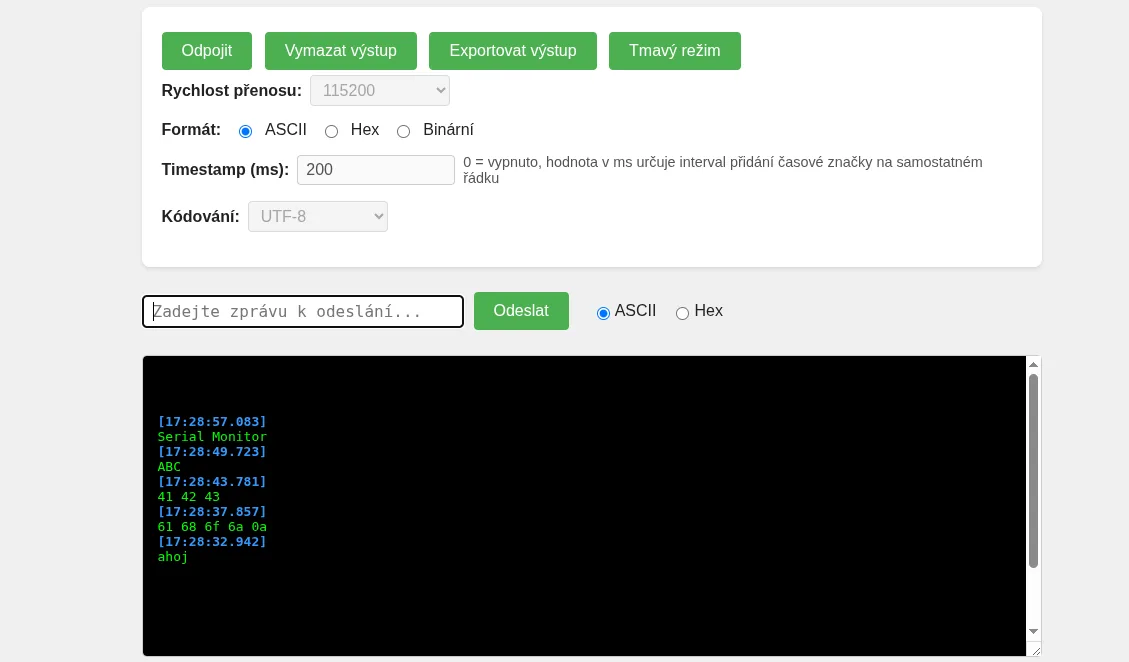The width and height of the screenshot is (1129, 662).
Task: Open the Rychlost přenosu dropdown
Action: pos(379,91)
